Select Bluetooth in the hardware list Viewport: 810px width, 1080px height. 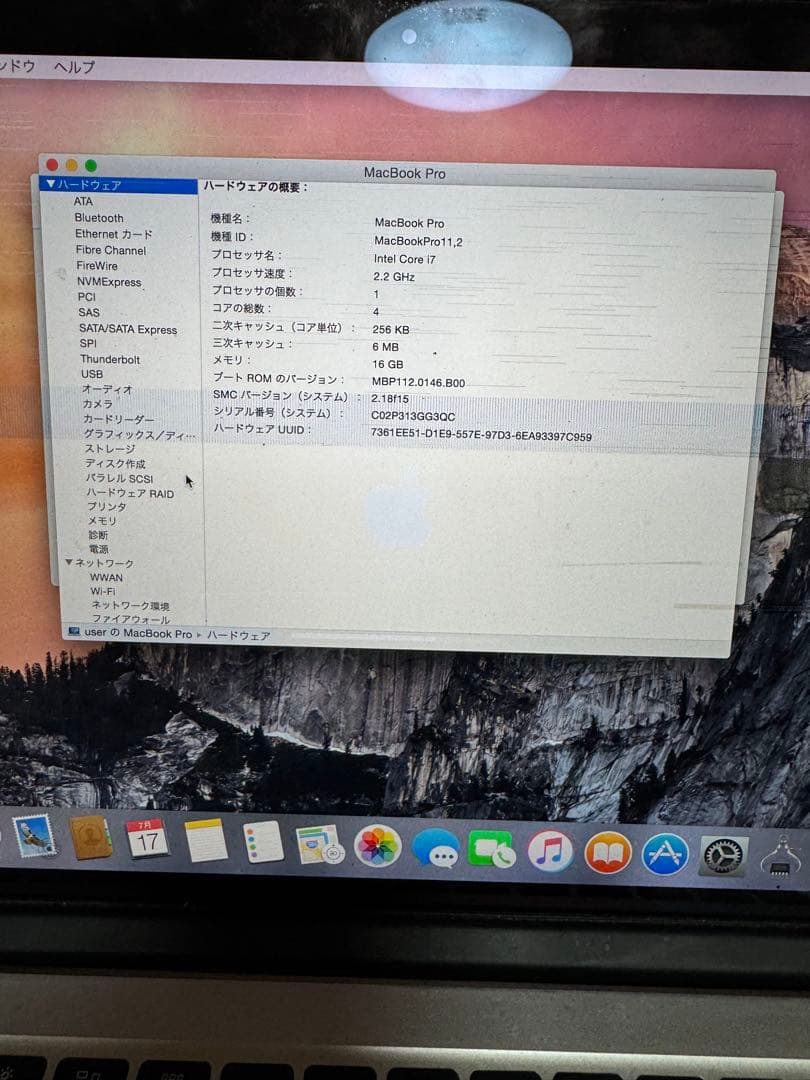pyautogui.click(x=98, y=218)
